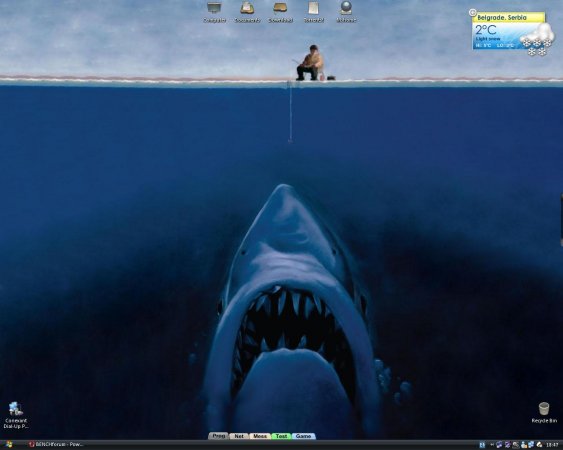Click the BENCHforum taskbar window button
This screenshot has width=563, height=450.
pyautogui.click(x=56, y=445)
